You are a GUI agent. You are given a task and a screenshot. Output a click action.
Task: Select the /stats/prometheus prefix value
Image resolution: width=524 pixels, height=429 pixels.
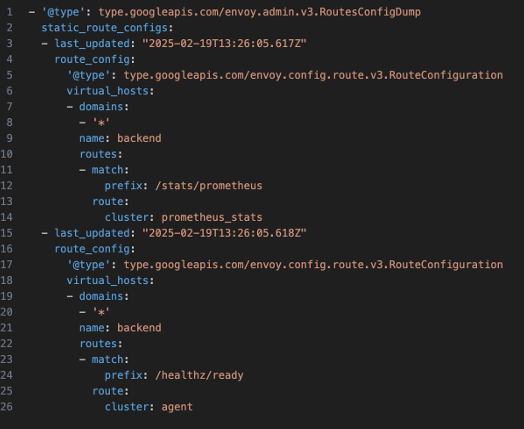coord(209,186)
